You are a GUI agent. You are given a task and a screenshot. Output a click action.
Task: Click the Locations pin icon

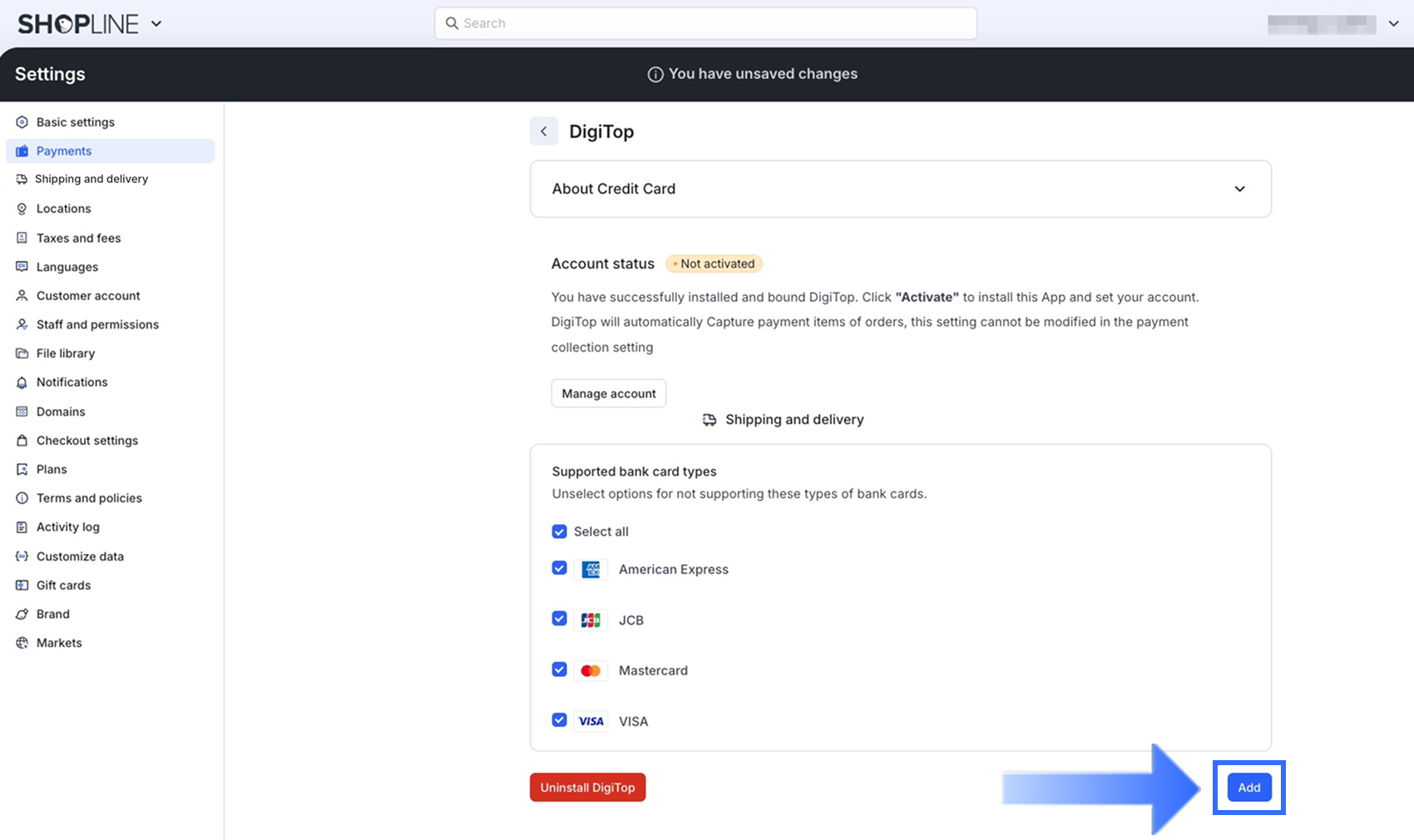(x=22, y=209)
